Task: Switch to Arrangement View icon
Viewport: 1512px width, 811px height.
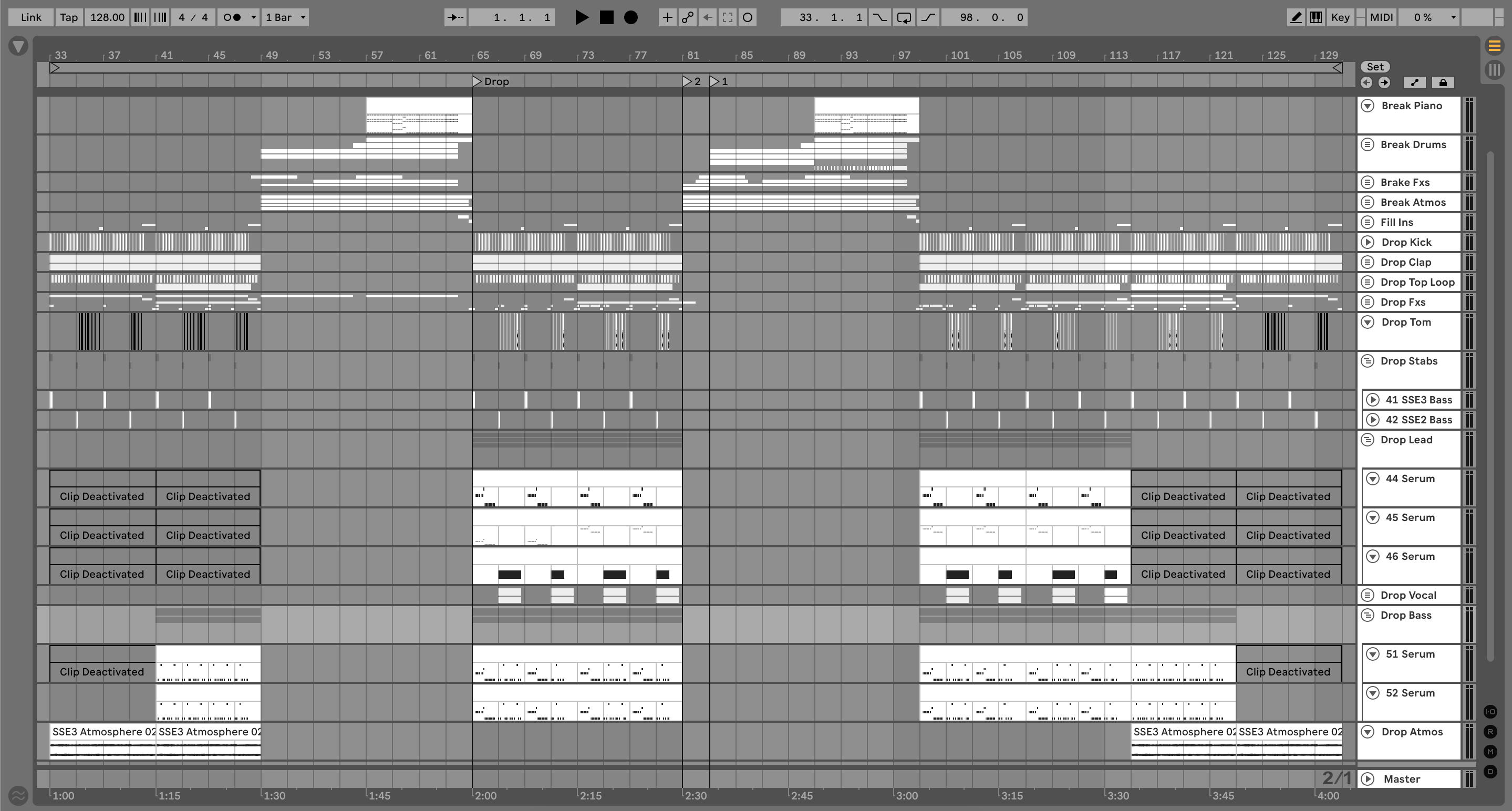Action: coord(1494,45)
